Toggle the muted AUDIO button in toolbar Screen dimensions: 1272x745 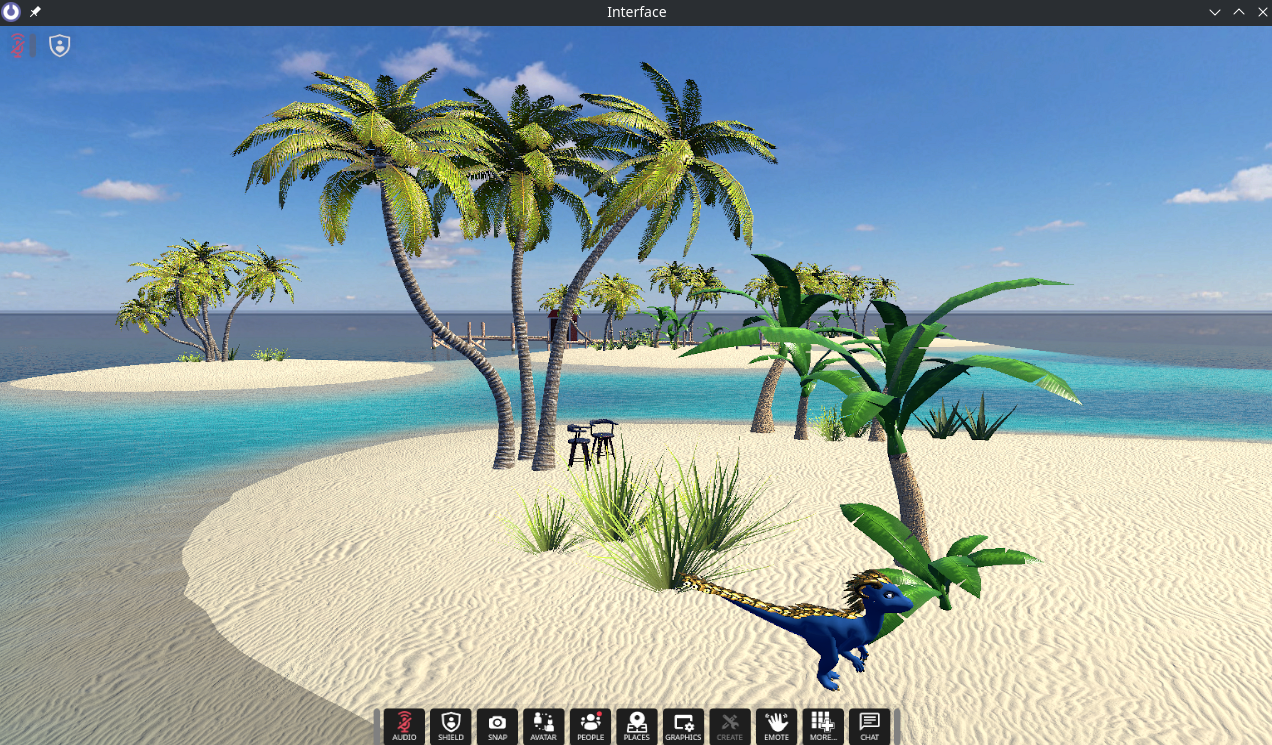coord(404,726)
